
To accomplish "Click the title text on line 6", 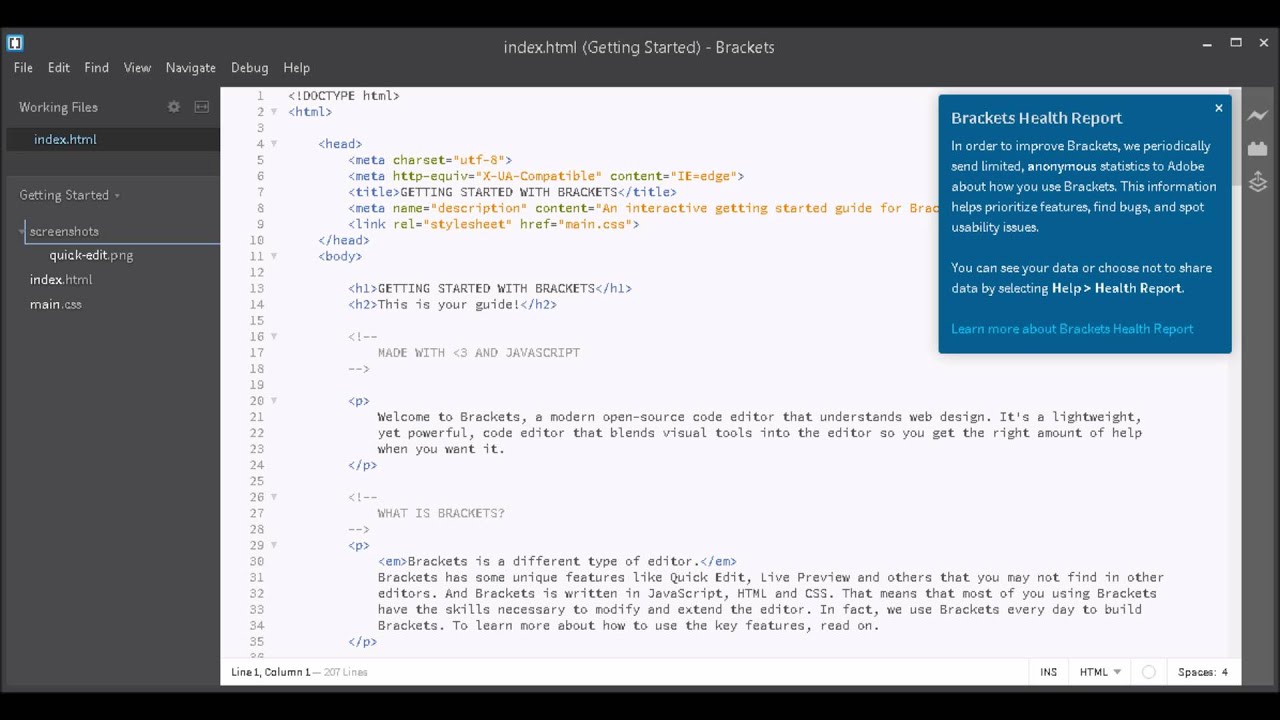I will (x=508, y=192).
